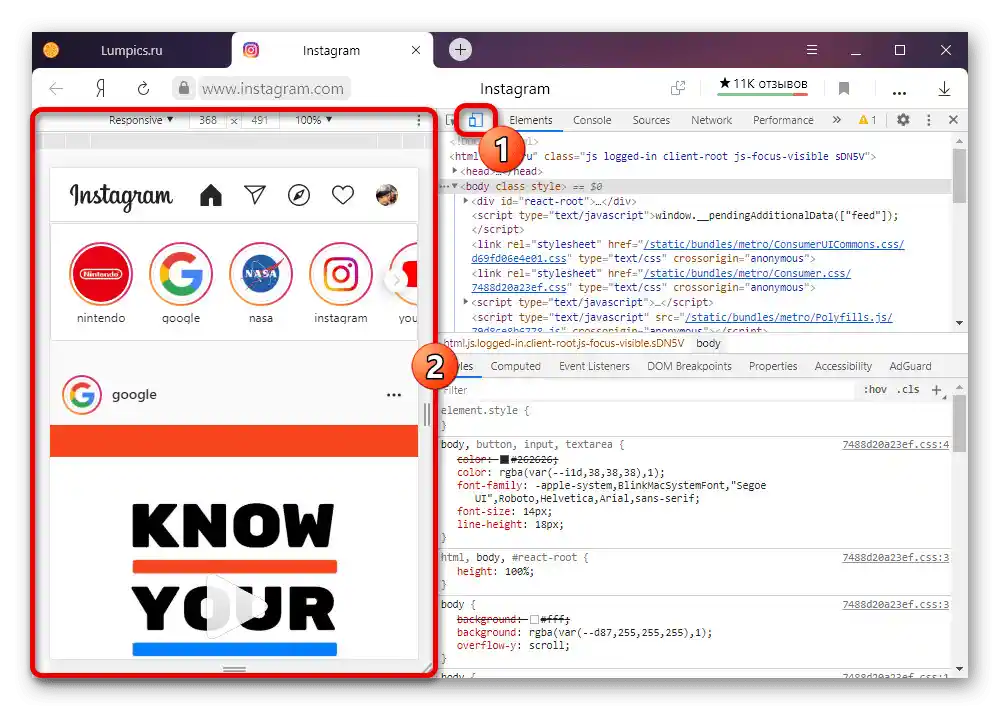Click the viewport height field 491
1000x710 pixels.
coord(260,120)
